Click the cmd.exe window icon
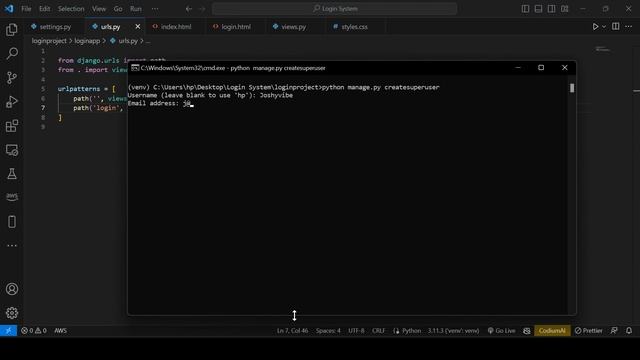 coord(135,68)
